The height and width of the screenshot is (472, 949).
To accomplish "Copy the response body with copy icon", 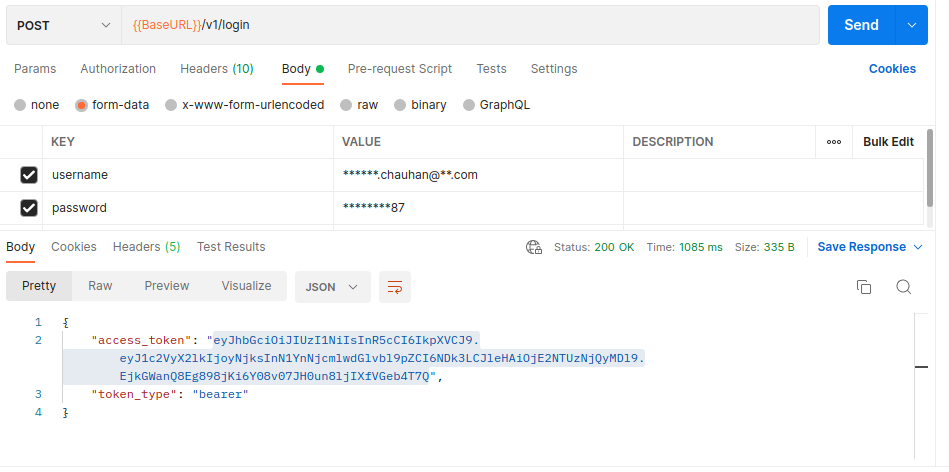I will point(864,287).
